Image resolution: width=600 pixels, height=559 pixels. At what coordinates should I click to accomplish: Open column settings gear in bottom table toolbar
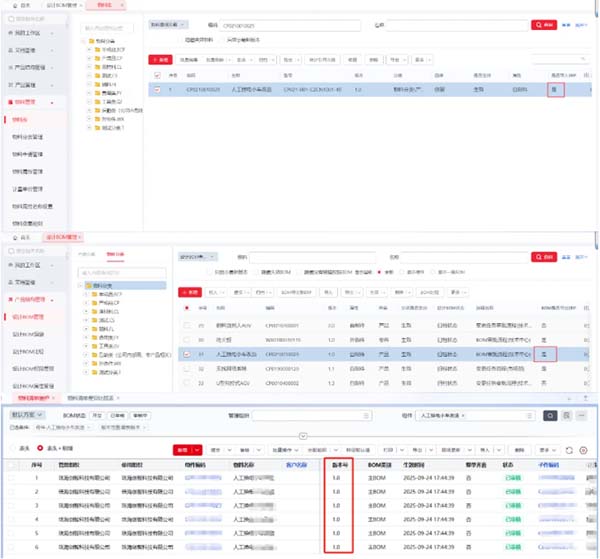[x=584, y=450]
